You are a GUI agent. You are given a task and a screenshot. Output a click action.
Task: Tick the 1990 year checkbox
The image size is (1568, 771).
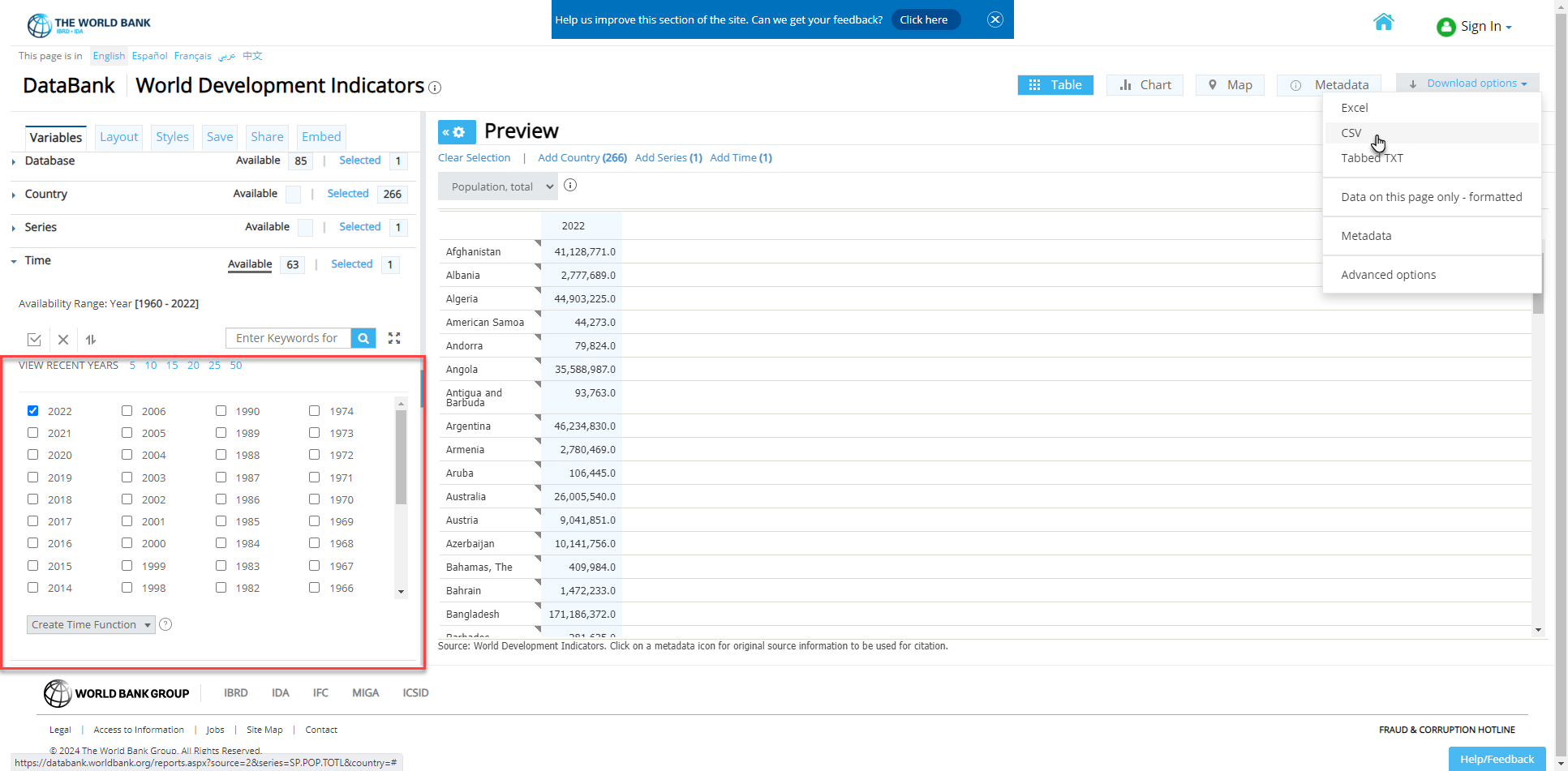(221, 411)
